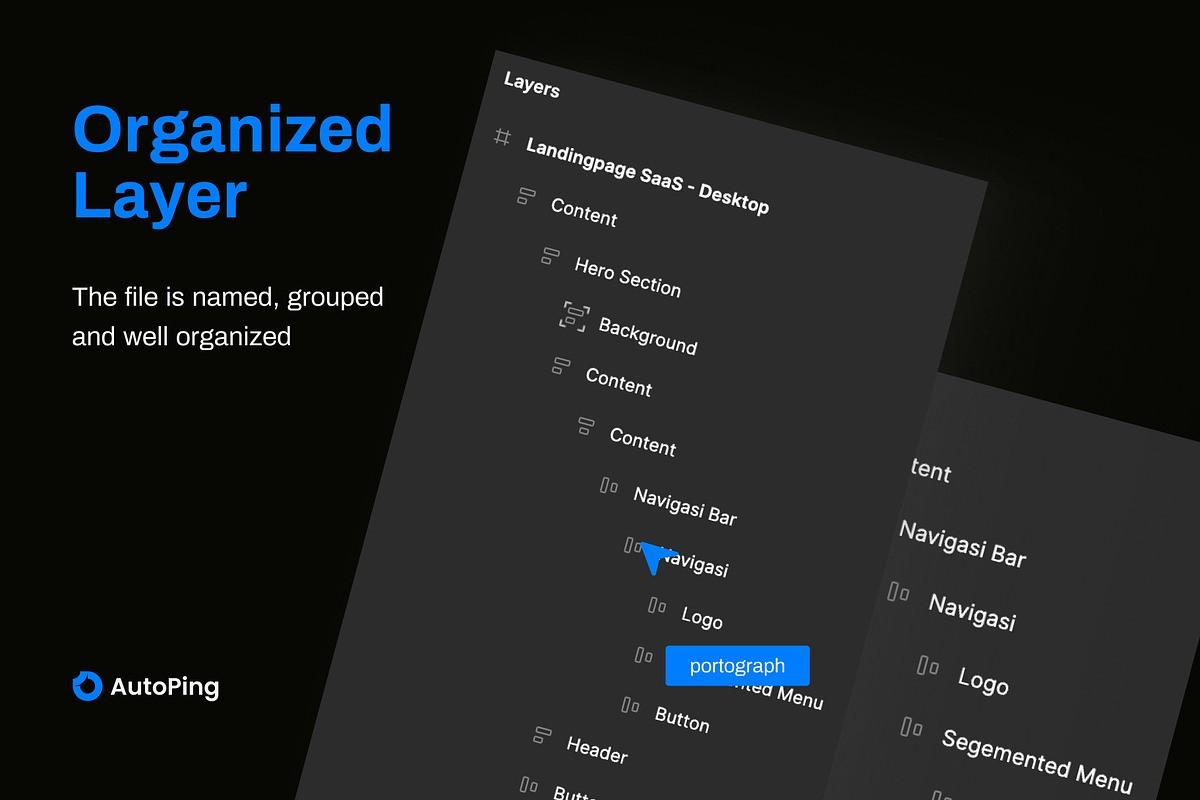Select the Content label just below Background
The width and height of the screenshot is (1200, 800).
coord(619,381)
